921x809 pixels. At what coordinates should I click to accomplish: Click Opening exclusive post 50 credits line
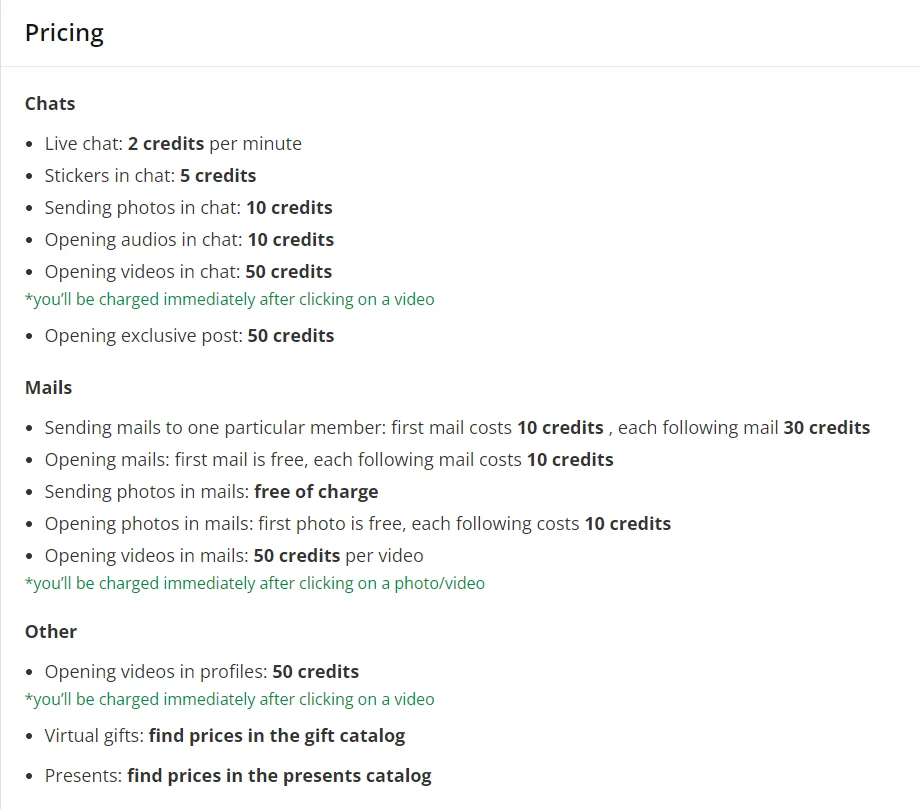[189, 335]
